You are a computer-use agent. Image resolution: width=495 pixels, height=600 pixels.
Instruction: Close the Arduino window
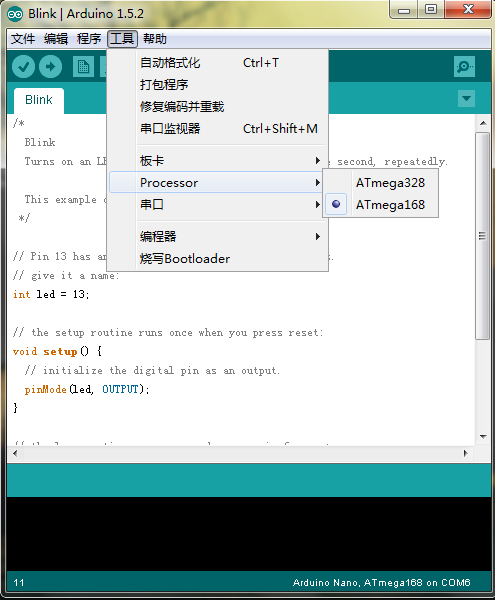coord(468,10)
